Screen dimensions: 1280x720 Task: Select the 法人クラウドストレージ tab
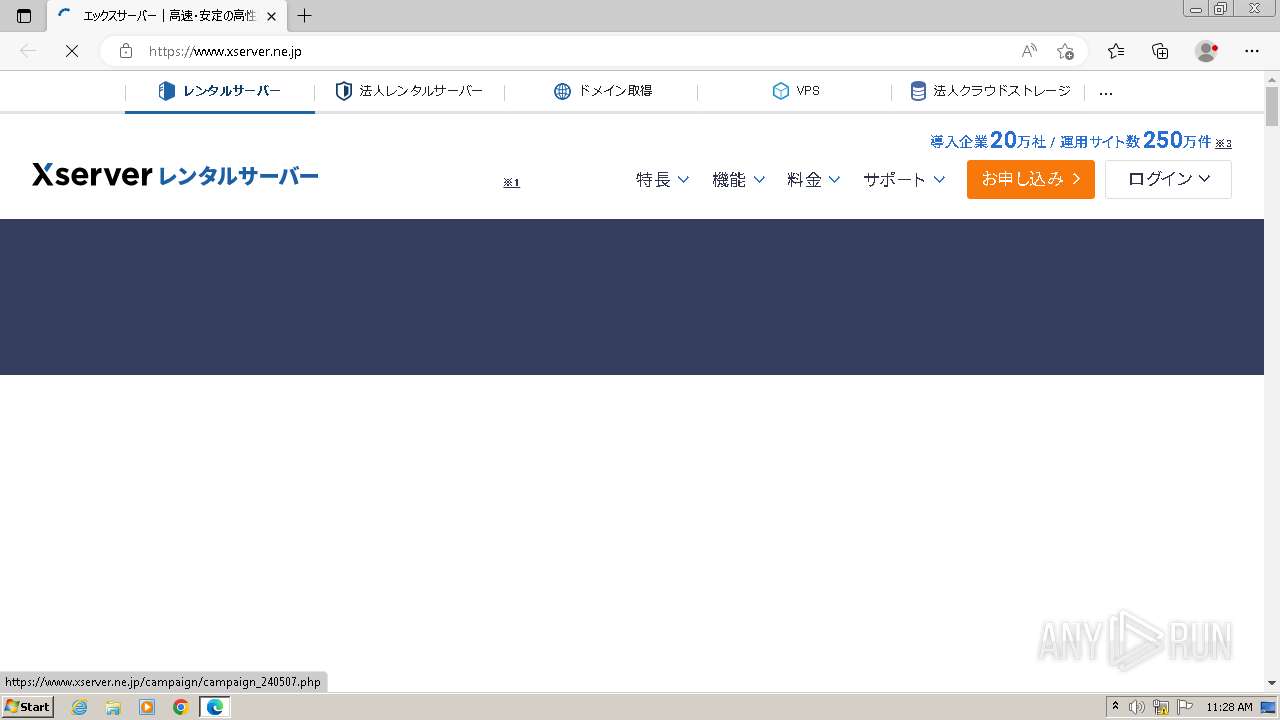(x=989, y=91)
